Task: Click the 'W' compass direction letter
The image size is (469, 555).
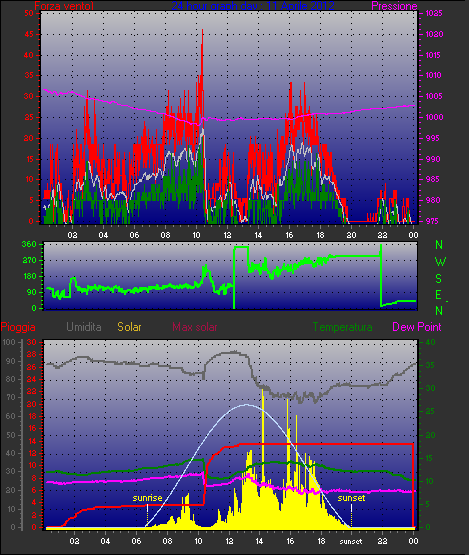Action: [x=440, y=262]
